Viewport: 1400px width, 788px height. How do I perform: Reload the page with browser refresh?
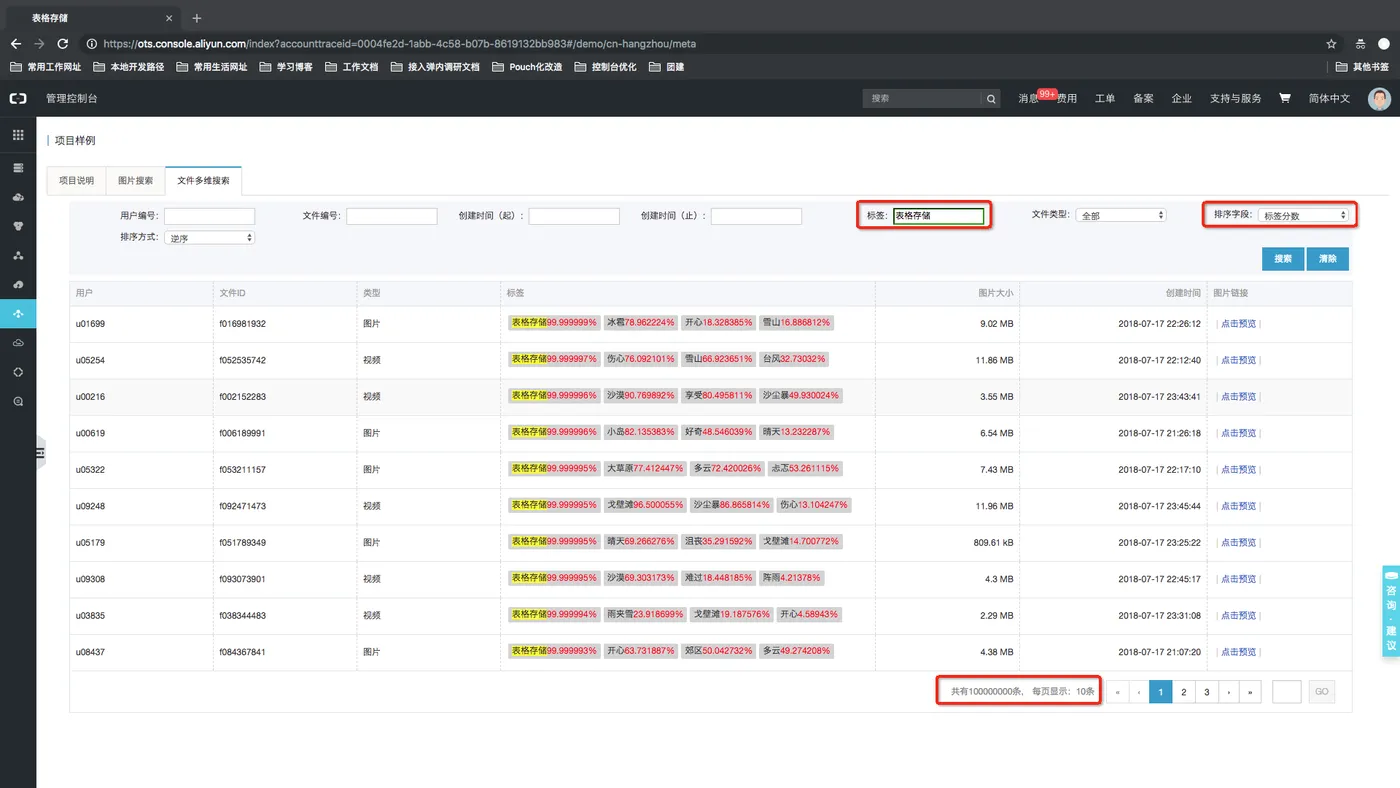click(63, 44)
